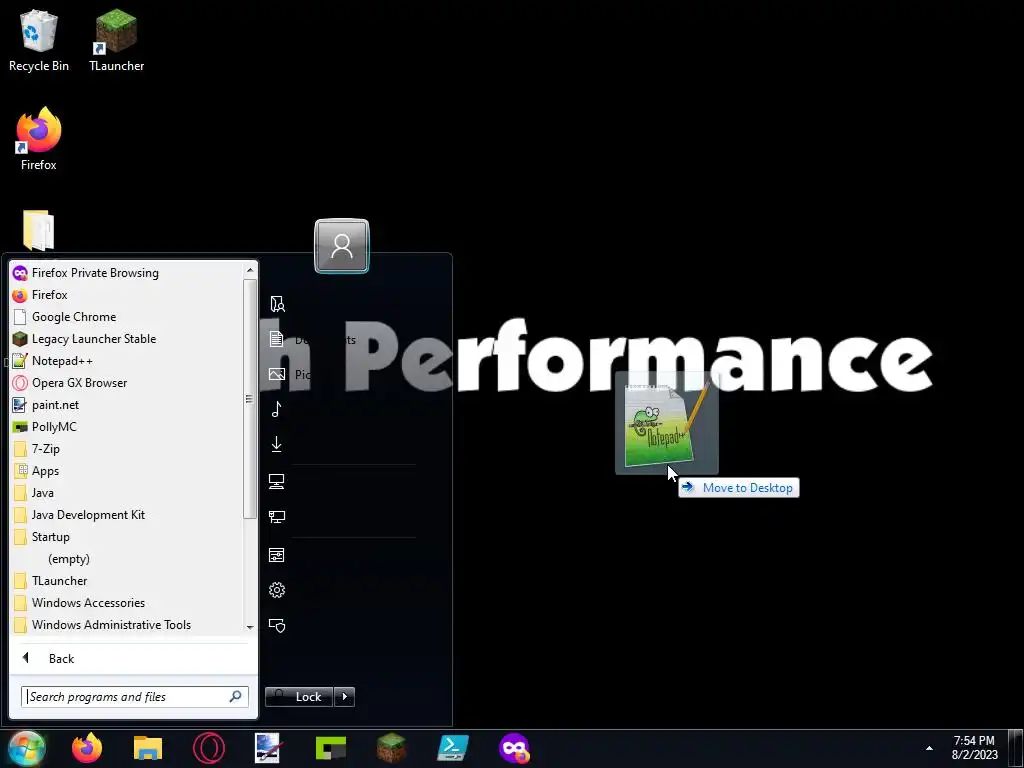
Task: Open Firefox Private Browsing from program list
Action: (127, 273)
